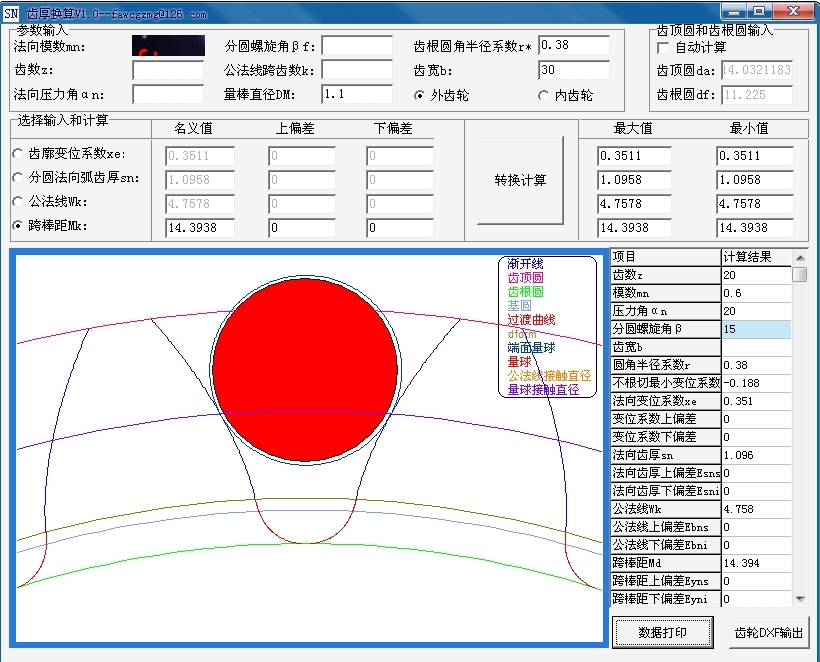Select the 内齿轮 radio option
The image size is (820, 662).
[x=544, y=96]
